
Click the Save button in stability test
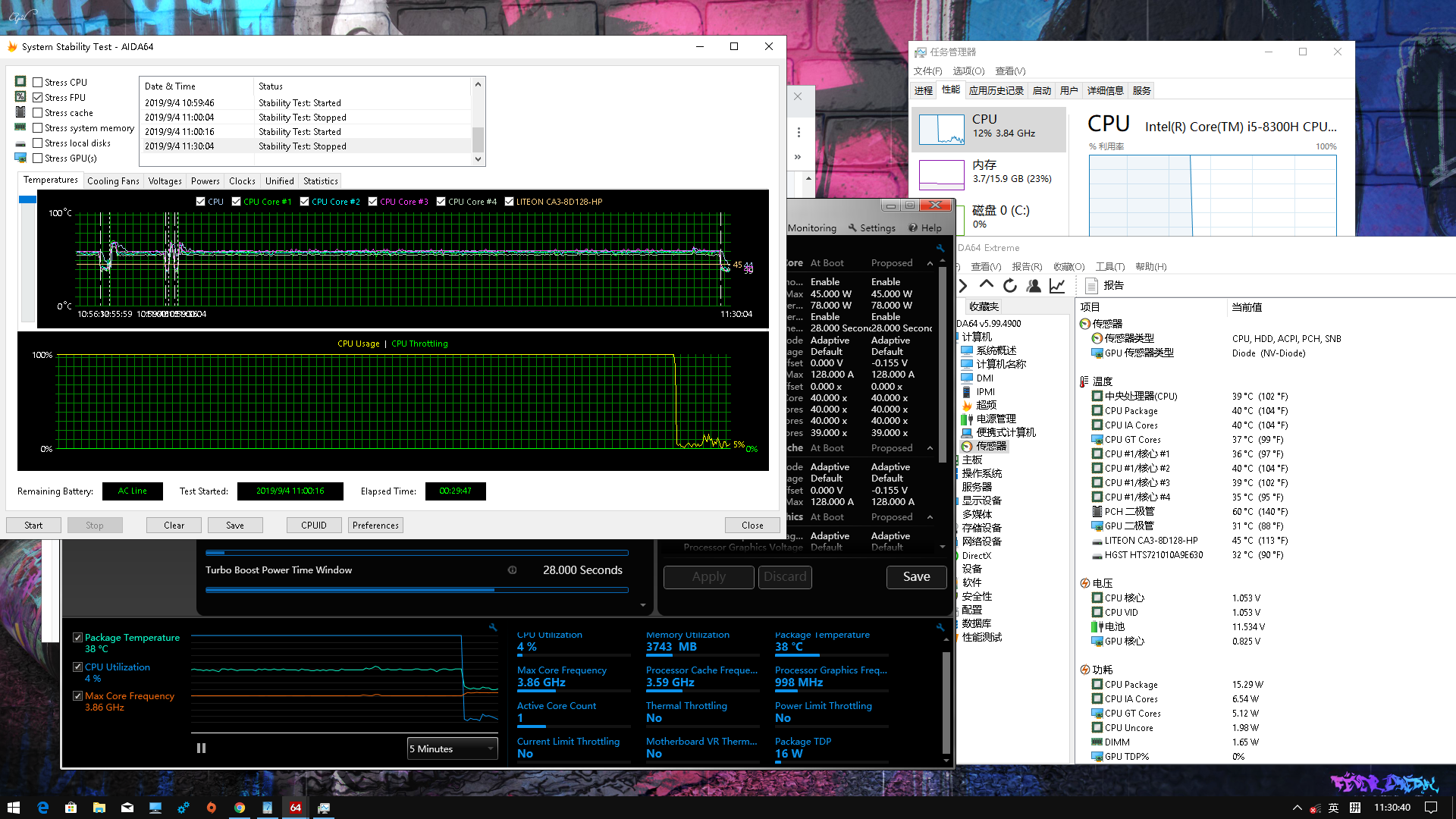click(234, 524)
